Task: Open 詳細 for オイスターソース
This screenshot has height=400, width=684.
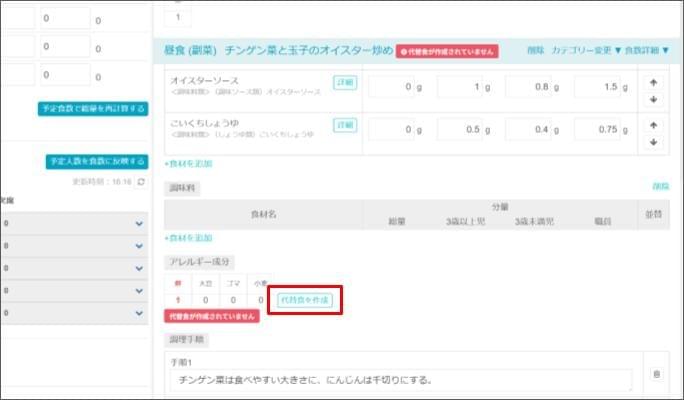Action: point(345,82)
